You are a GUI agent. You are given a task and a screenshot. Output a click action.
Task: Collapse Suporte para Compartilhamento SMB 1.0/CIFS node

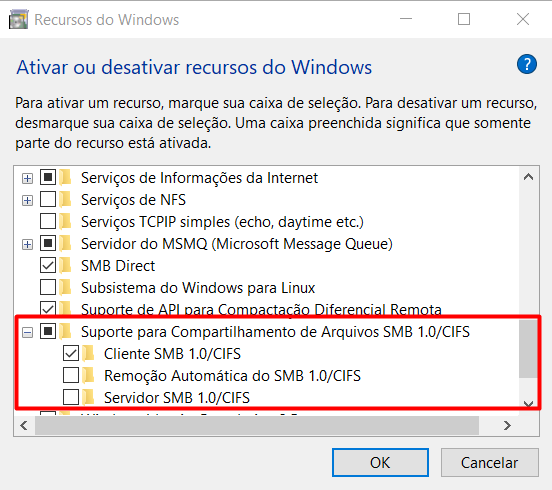point(27,332)
